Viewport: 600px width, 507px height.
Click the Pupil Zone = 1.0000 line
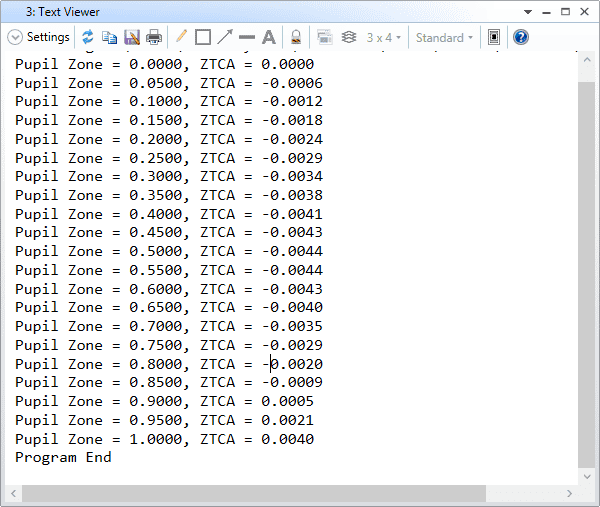[165, 439]
